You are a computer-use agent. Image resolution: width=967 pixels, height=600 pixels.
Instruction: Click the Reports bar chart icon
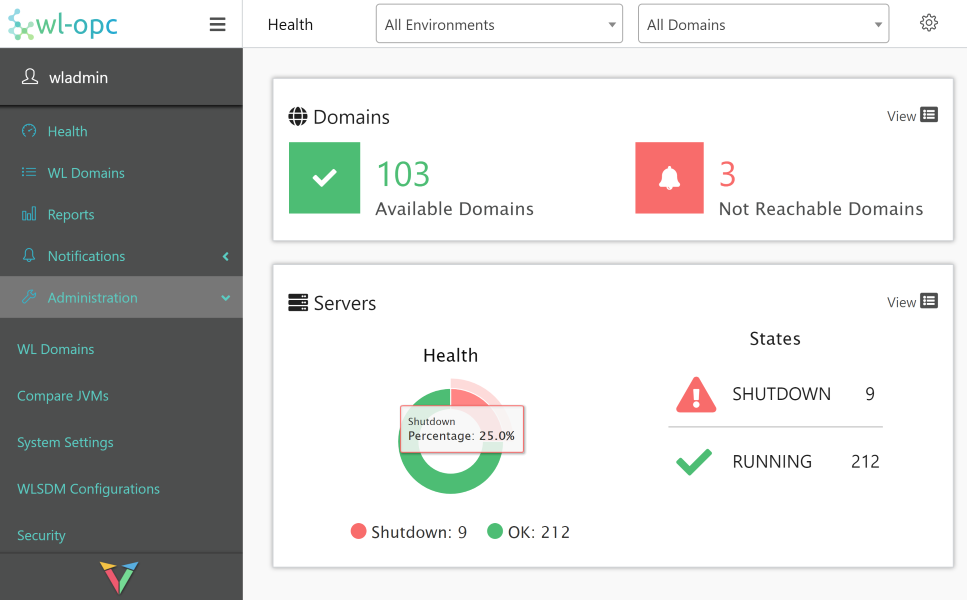point(29,214)
